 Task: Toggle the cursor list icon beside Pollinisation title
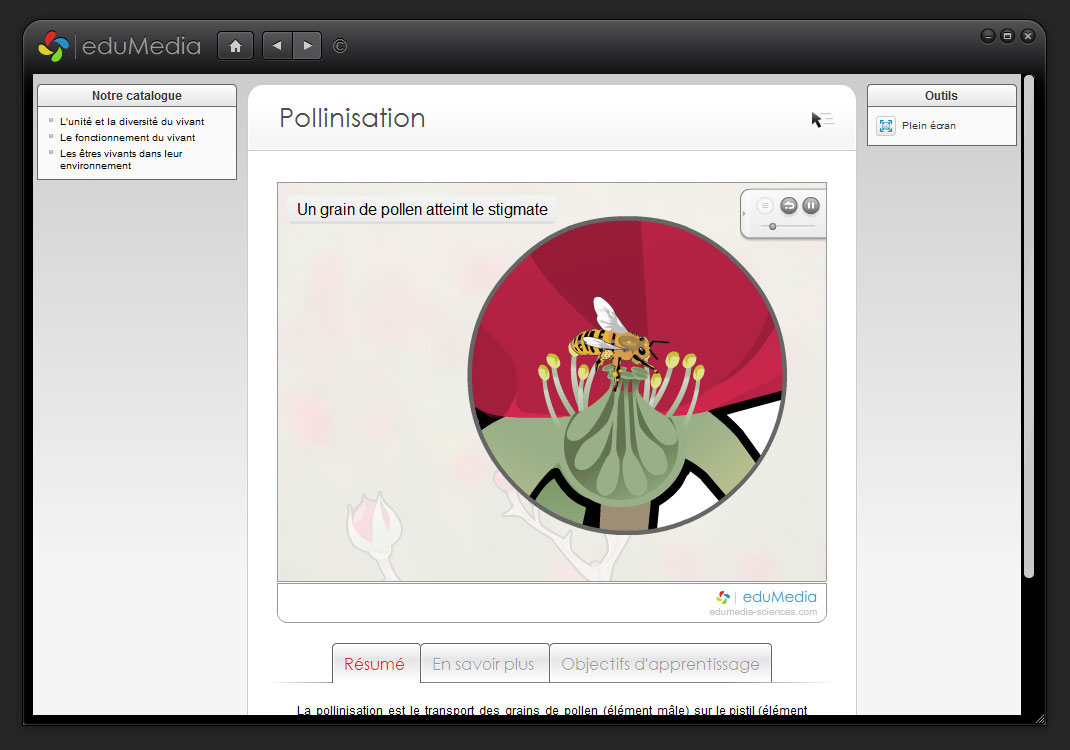click(x=822, y=120)
